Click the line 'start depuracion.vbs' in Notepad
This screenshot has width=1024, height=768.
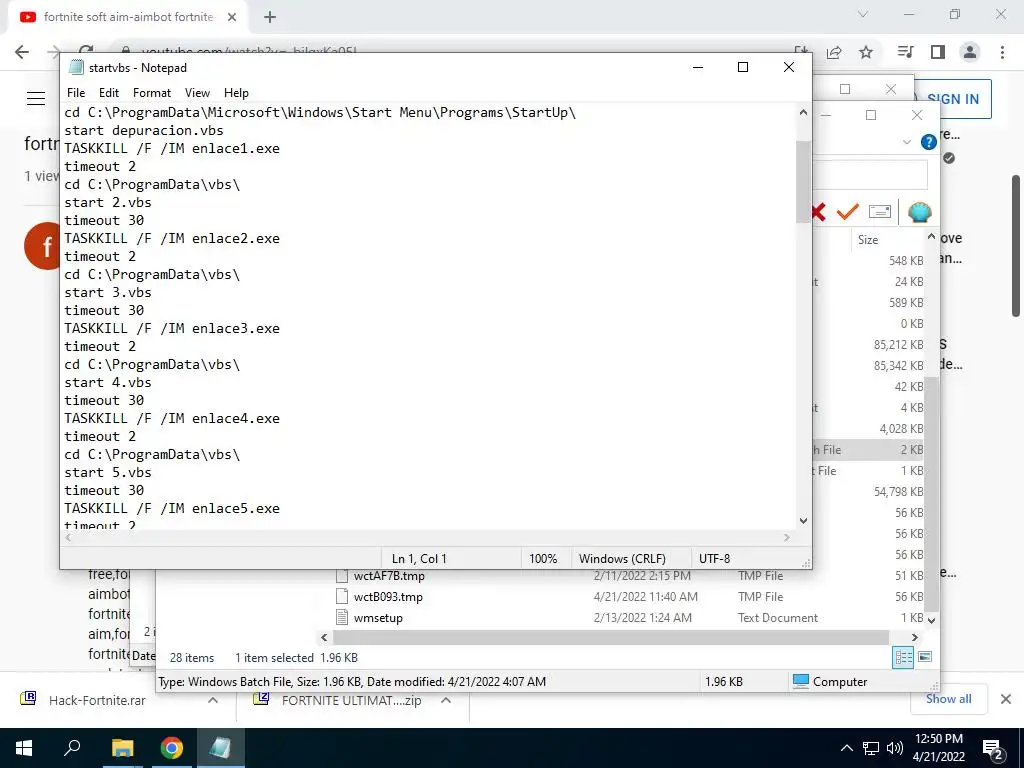click(144, 131)
